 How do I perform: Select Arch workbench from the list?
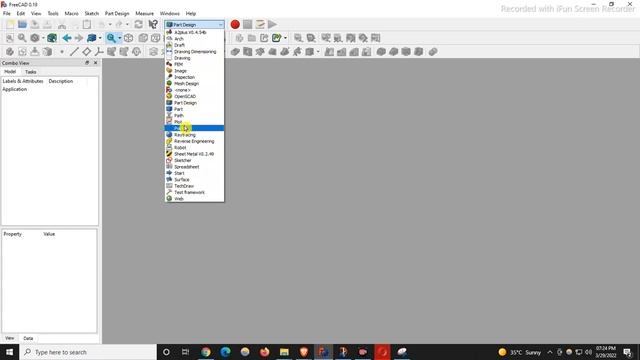(194, 39)
